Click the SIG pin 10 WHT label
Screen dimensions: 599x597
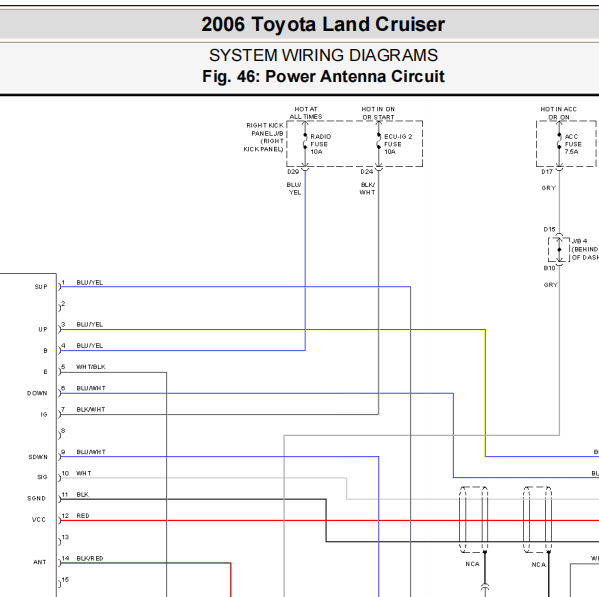coord(84,473)
